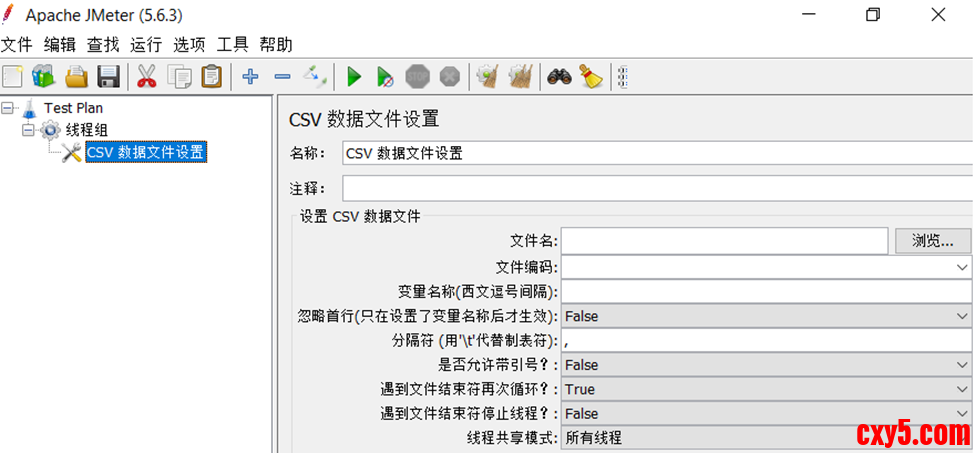Click the Paste clipboard icon
The height and width of the screenshot is (453, 975).
[x=211, y=77]
